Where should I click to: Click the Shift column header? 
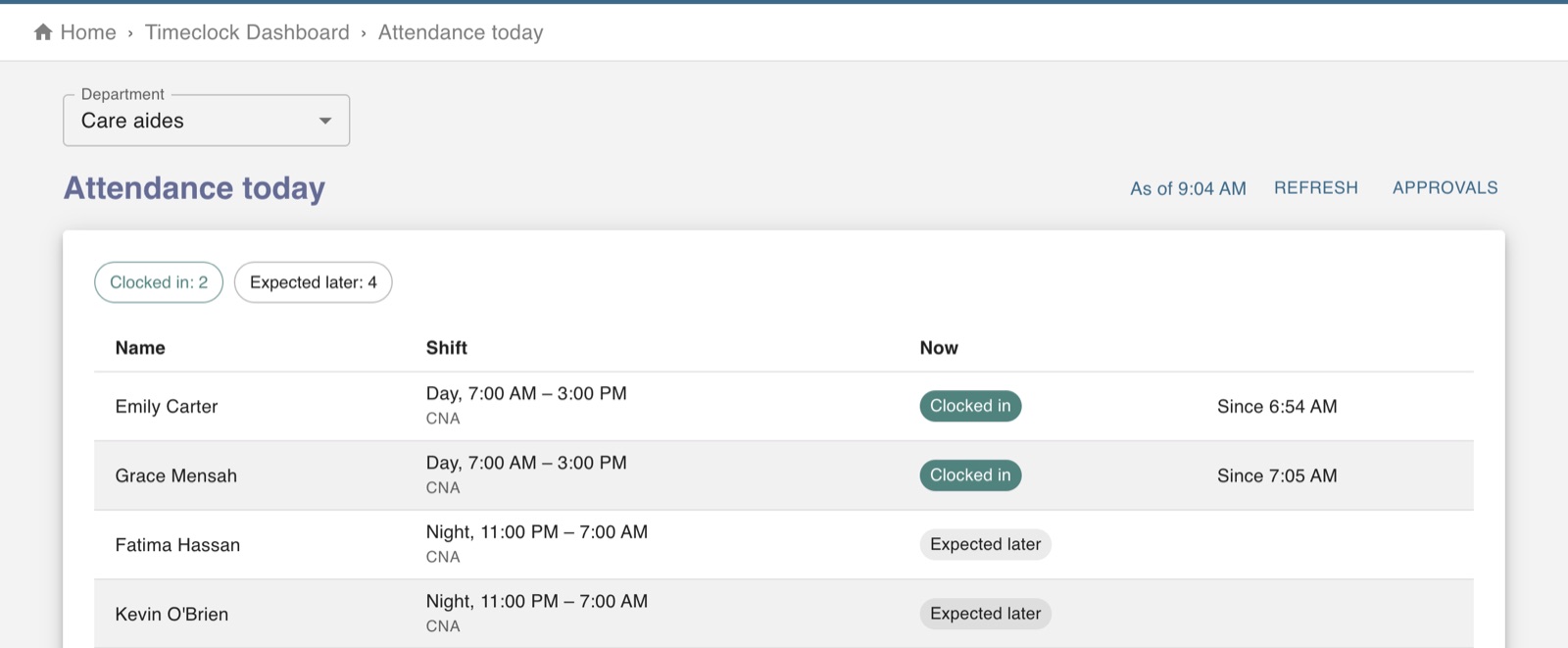(x=447, y=348)
